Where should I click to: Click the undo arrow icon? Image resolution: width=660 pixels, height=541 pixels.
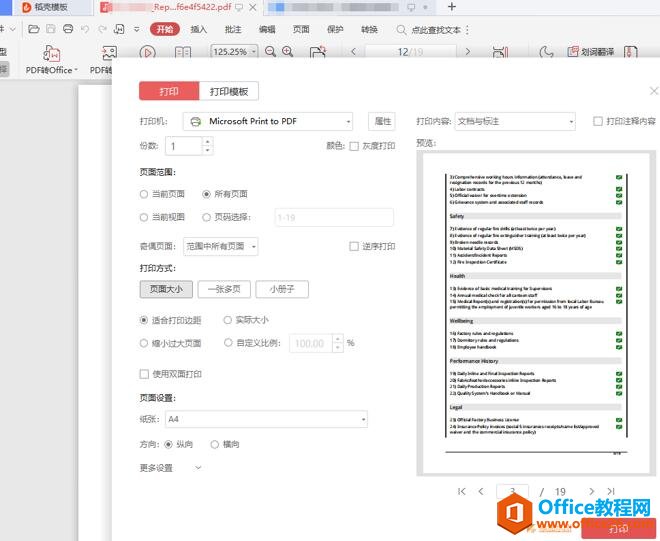[85, 29]
